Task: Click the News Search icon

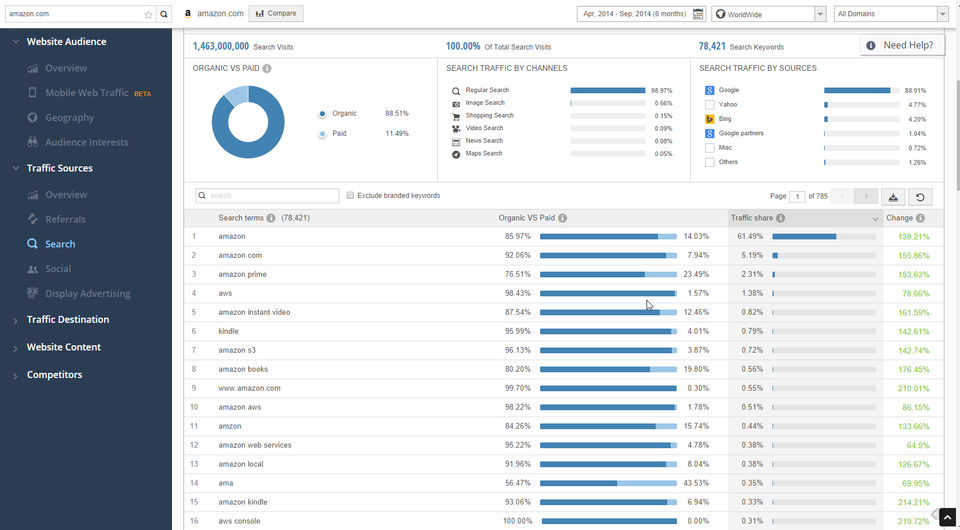Action: [x=456, y=141]
